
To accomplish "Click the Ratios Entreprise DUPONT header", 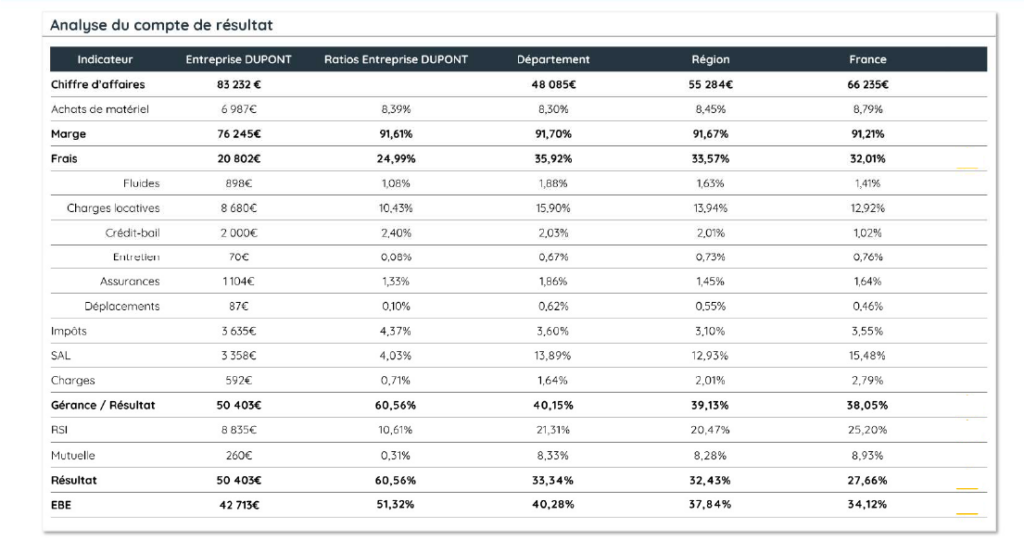I will pos(396,59).
